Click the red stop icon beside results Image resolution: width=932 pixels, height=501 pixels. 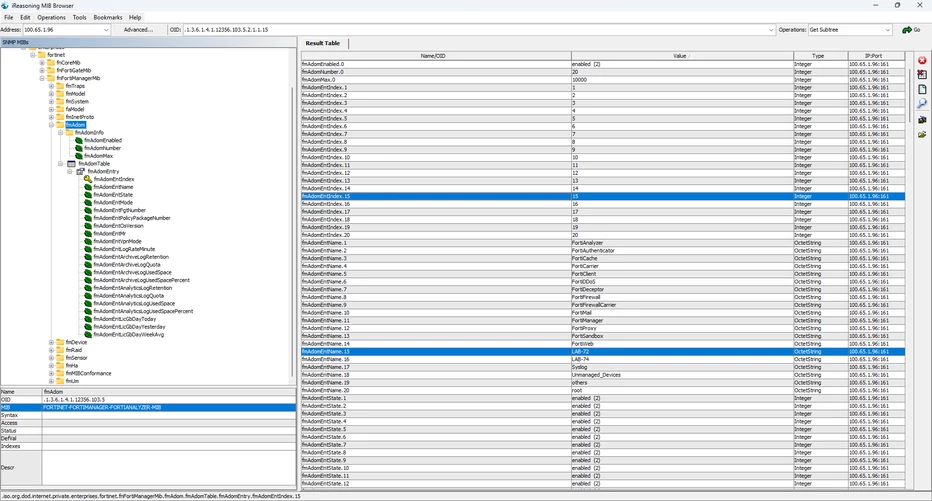[922, 60]
